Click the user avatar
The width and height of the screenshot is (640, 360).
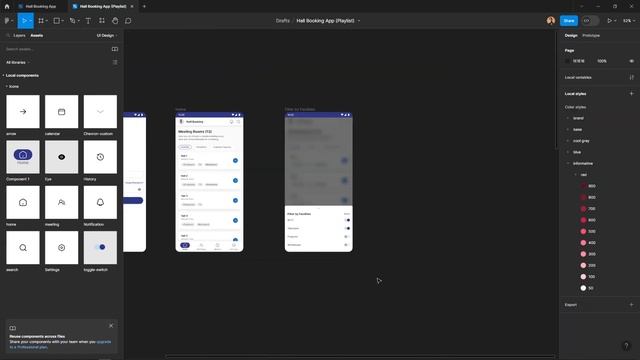click(x=551, y=21)
